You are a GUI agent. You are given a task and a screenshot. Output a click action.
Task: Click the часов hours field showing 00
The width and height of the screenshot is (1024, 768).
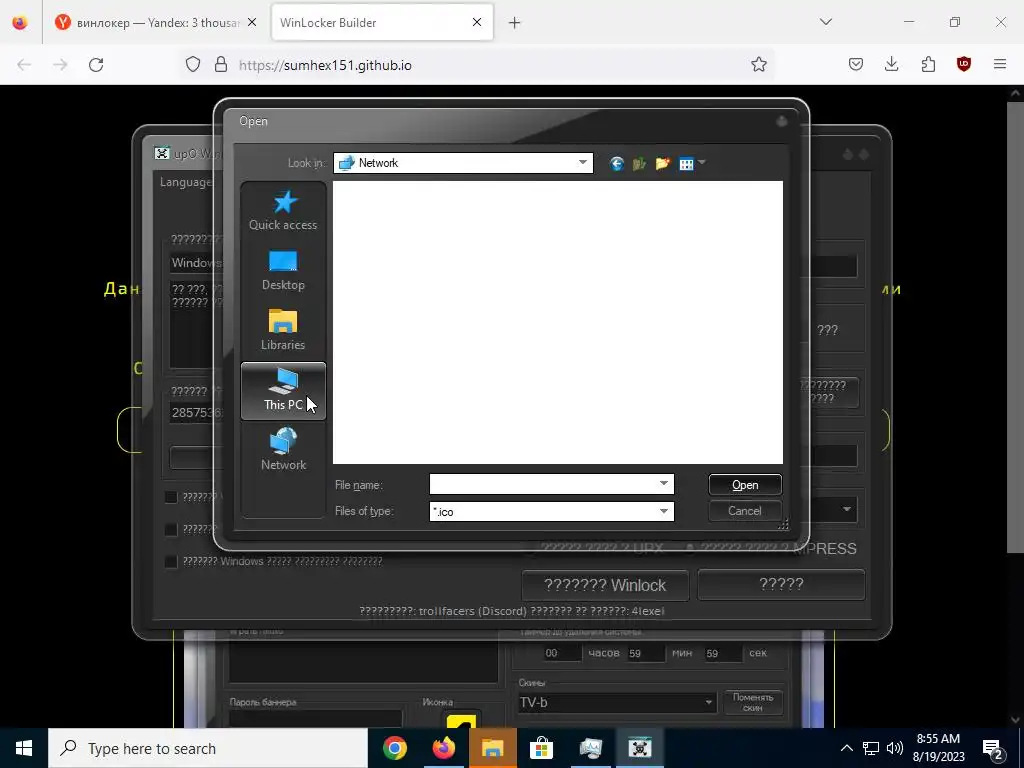(562, 653)
